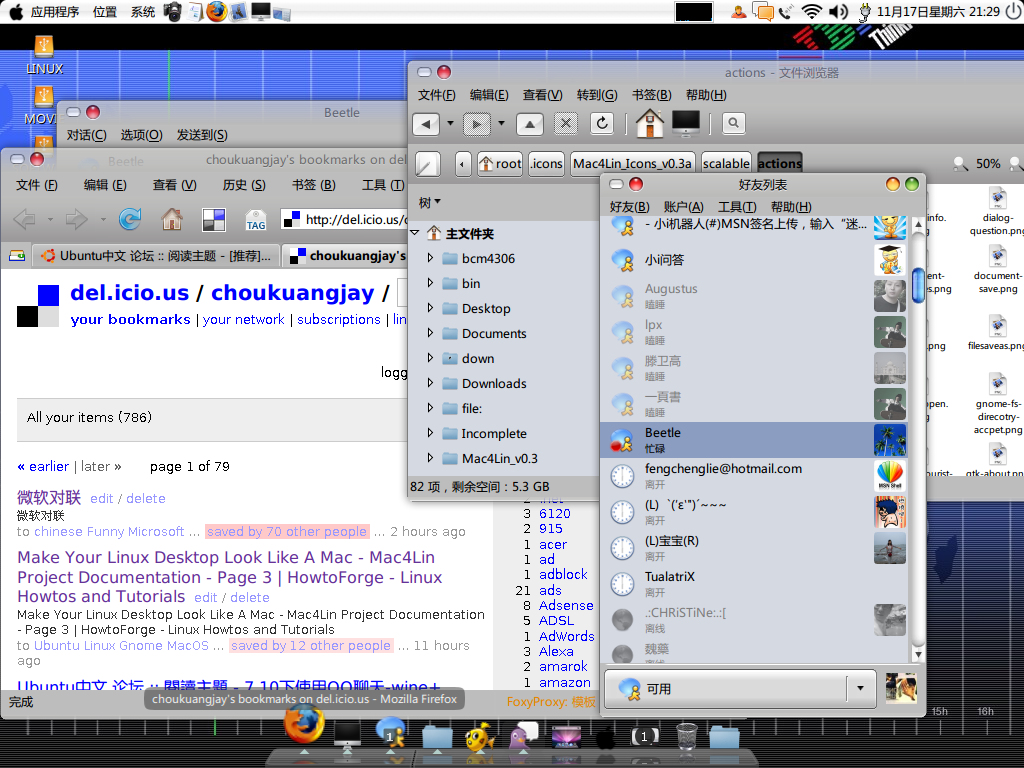Open the Home folder icon in file browser toolbar

650,123
